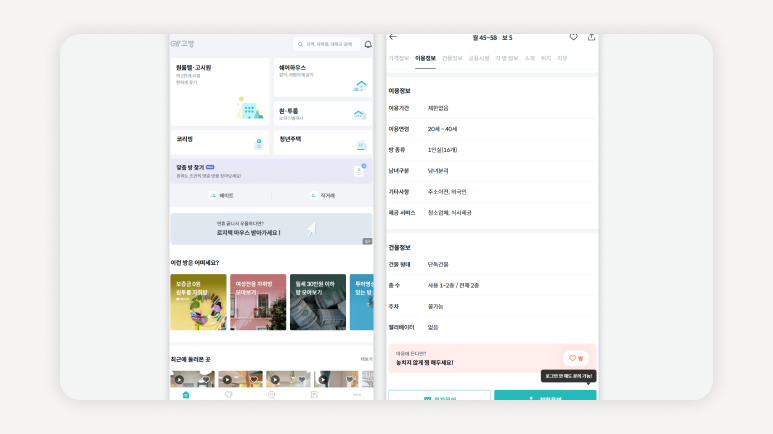Image resolution: width=773 pixels, height=434 pixels.
Task: Switch to the 소개 tab
Action: (x=529, y=58)
